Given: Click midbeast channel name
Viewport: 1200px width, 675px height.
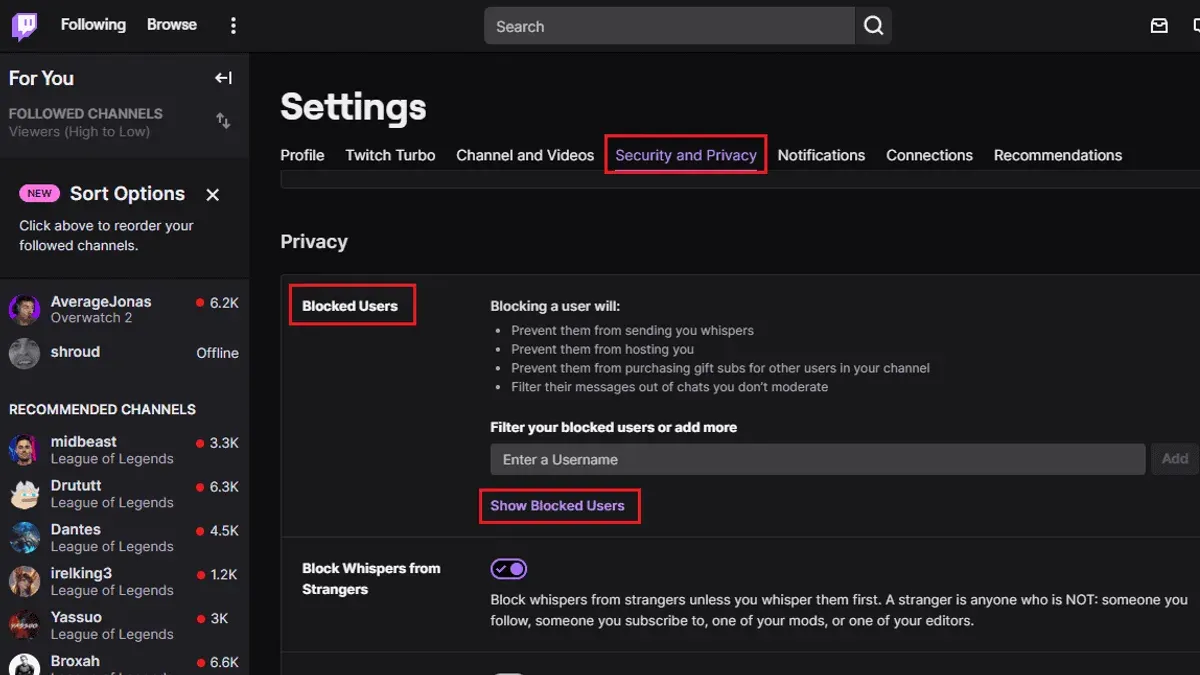Looking at the screenshot, I should coord(84,441).
